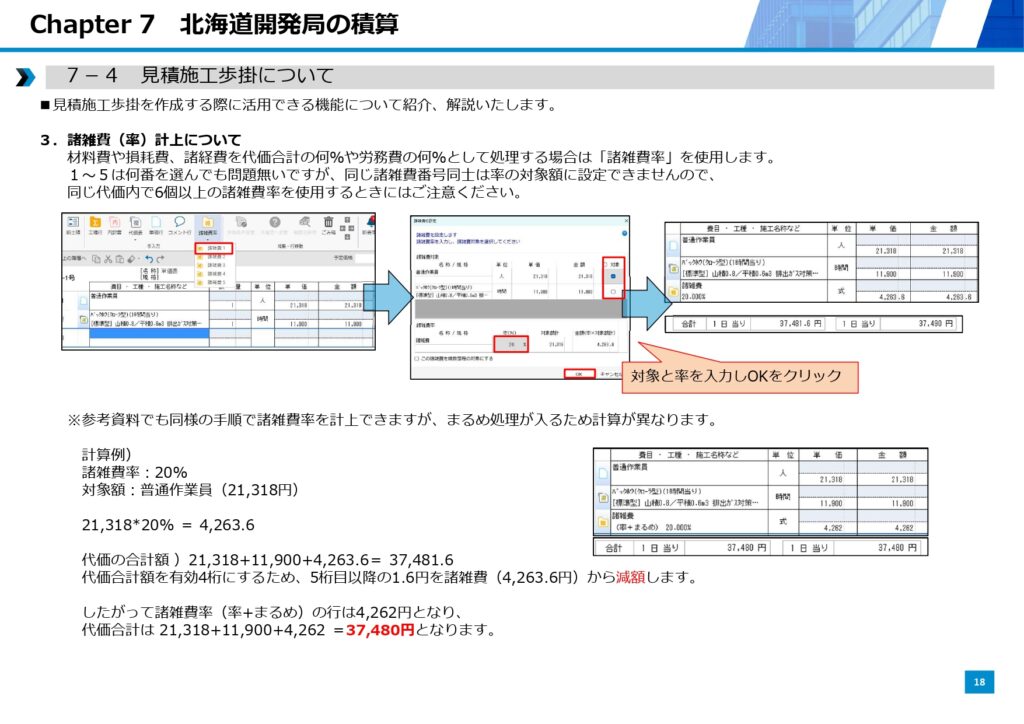Tick the multiple-unit-price target checkbox at dialog bottom
1024x724 pixels.
click(418, 358)
